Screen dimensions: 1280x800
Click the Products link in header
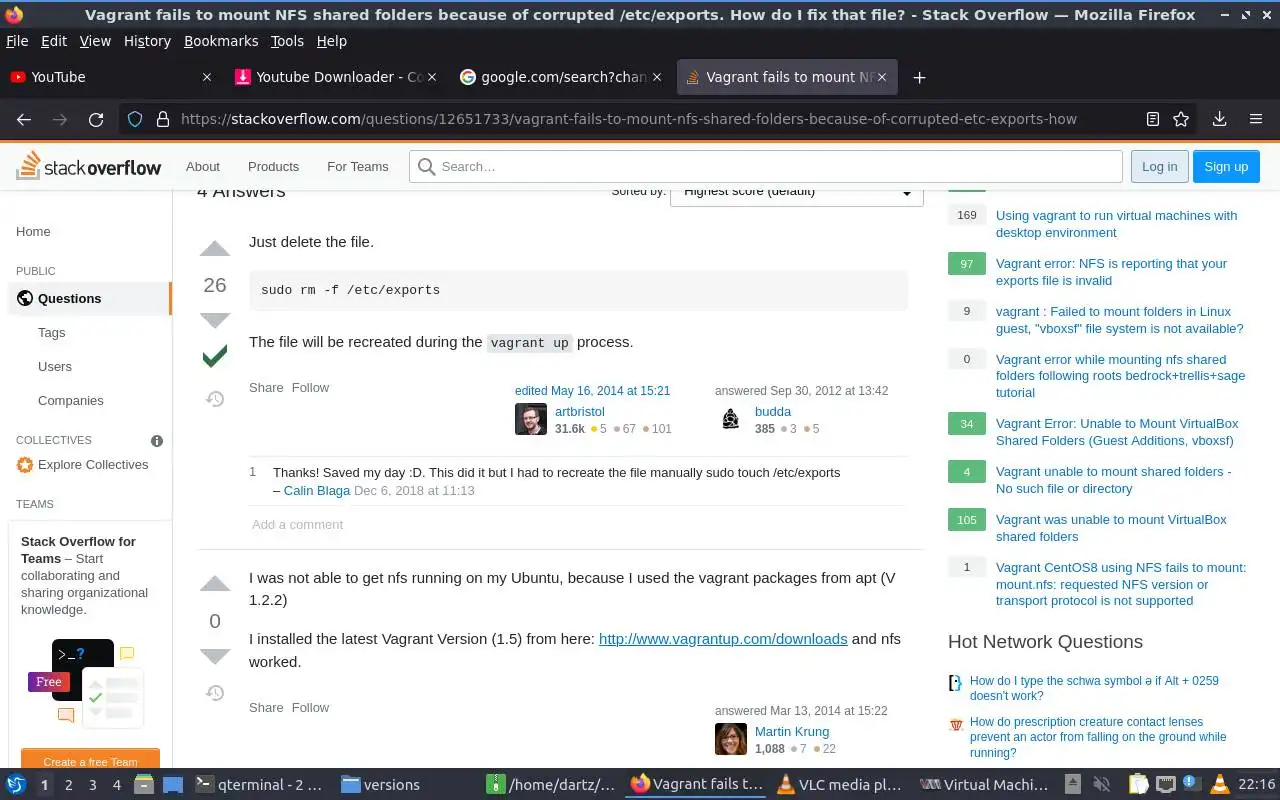point(273,167)
